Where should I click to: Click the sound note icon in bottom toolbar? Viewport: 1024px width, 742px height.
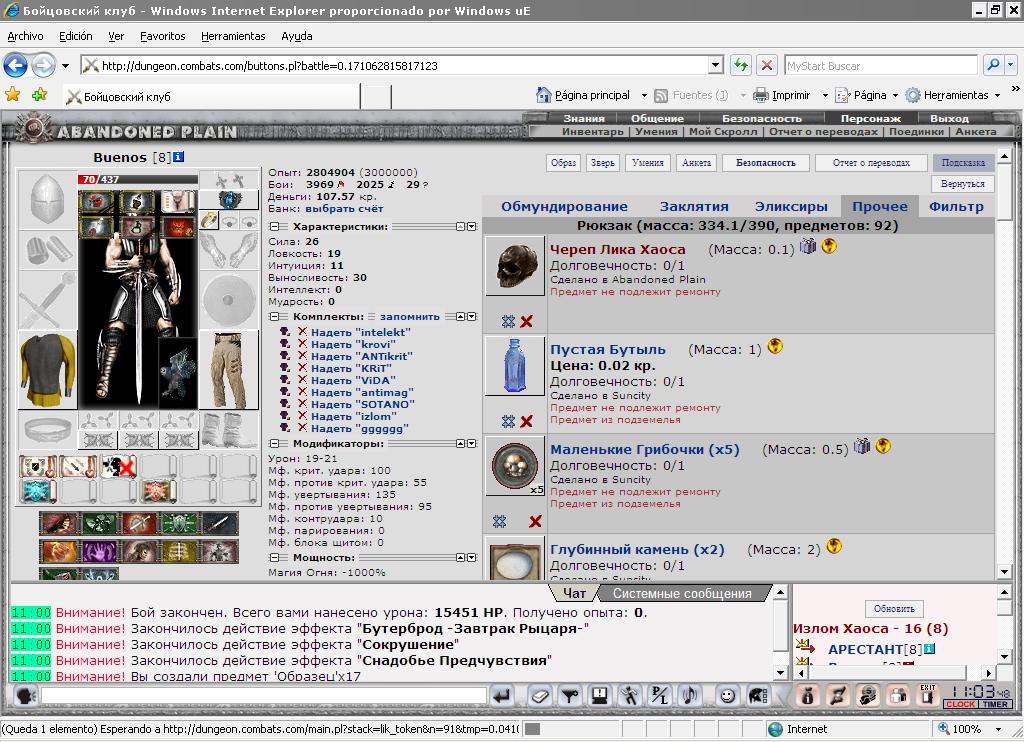(690, 696)
